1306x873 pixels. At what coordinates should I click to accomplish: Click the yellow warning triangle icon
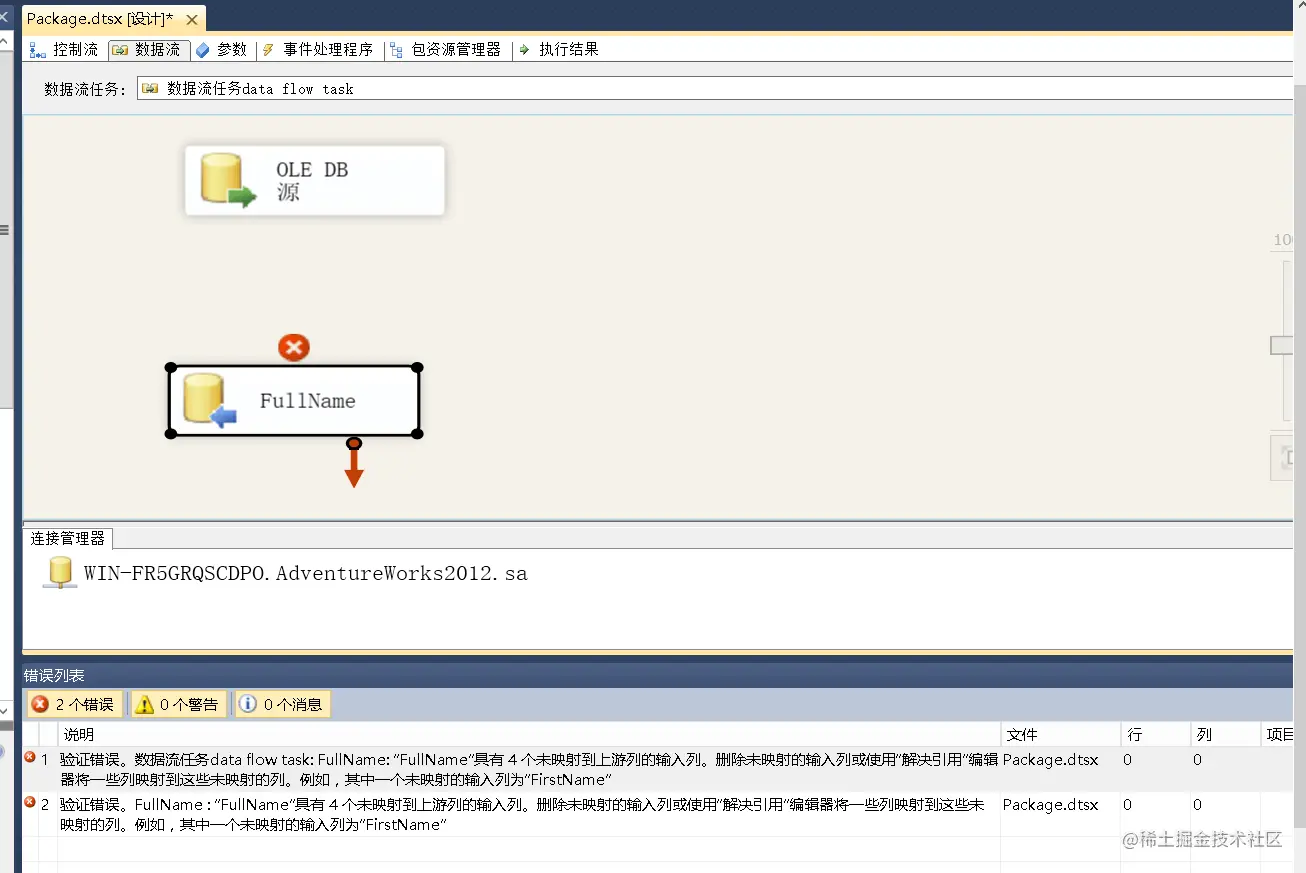pyautogui.click(x=145, y=704)
